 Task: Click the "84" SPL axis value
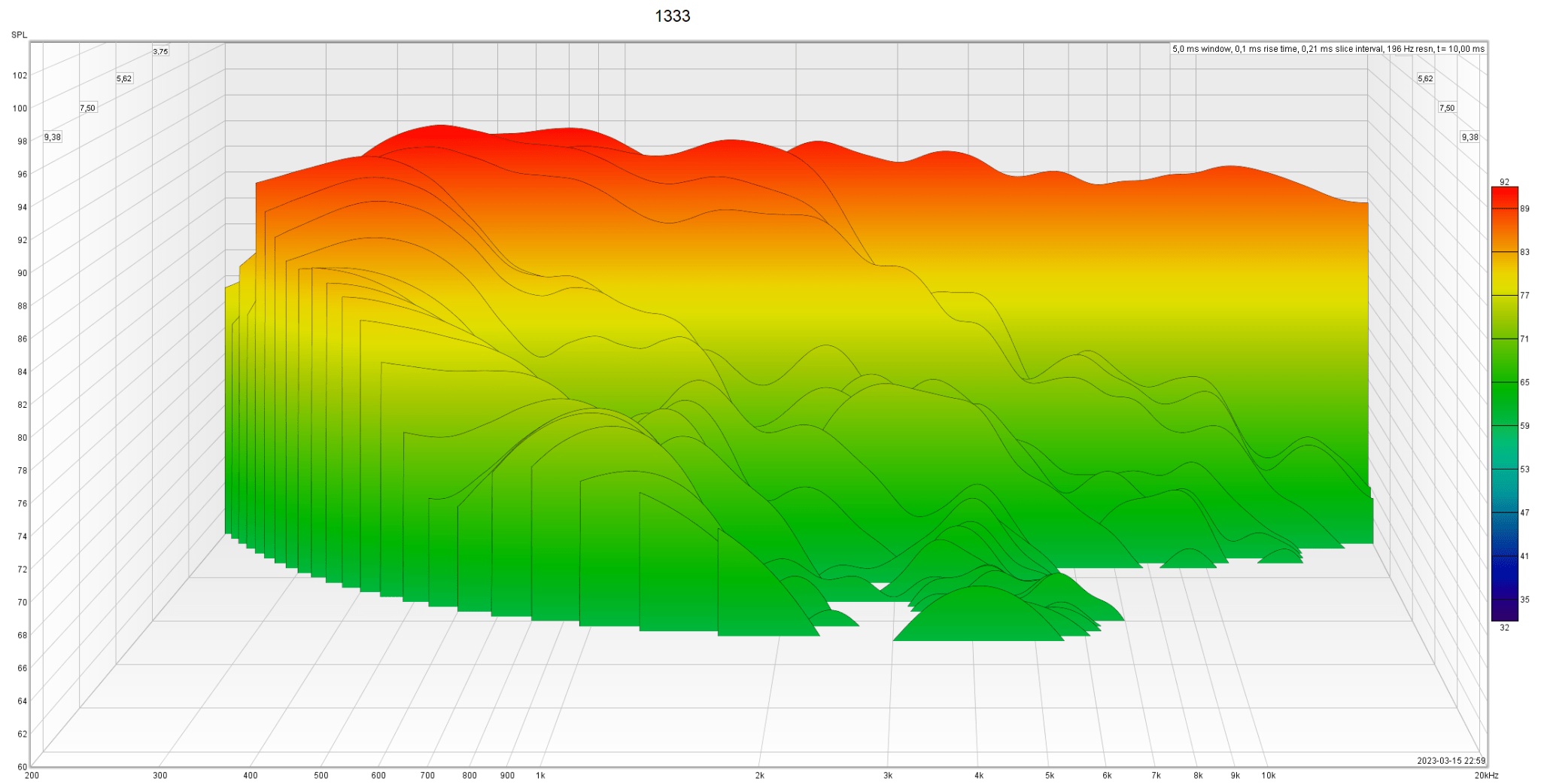[x=22, y=372]
